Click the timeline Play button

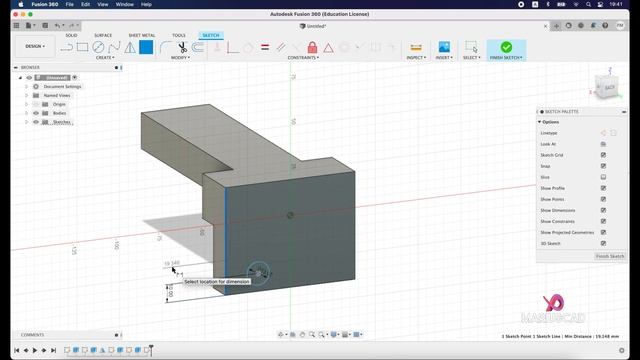(x=35, y=350)
